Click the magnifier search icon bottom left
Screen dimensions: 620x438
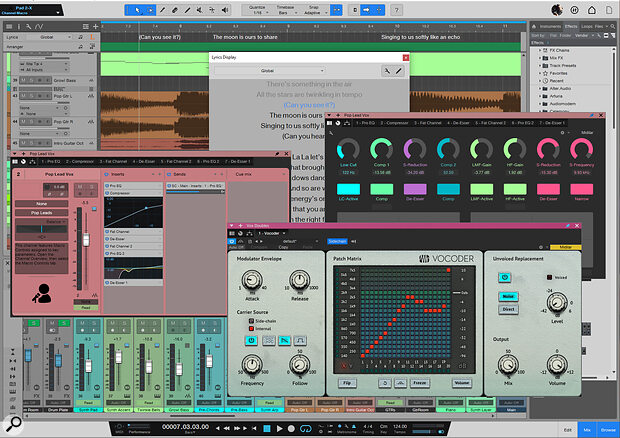point(13,424)
